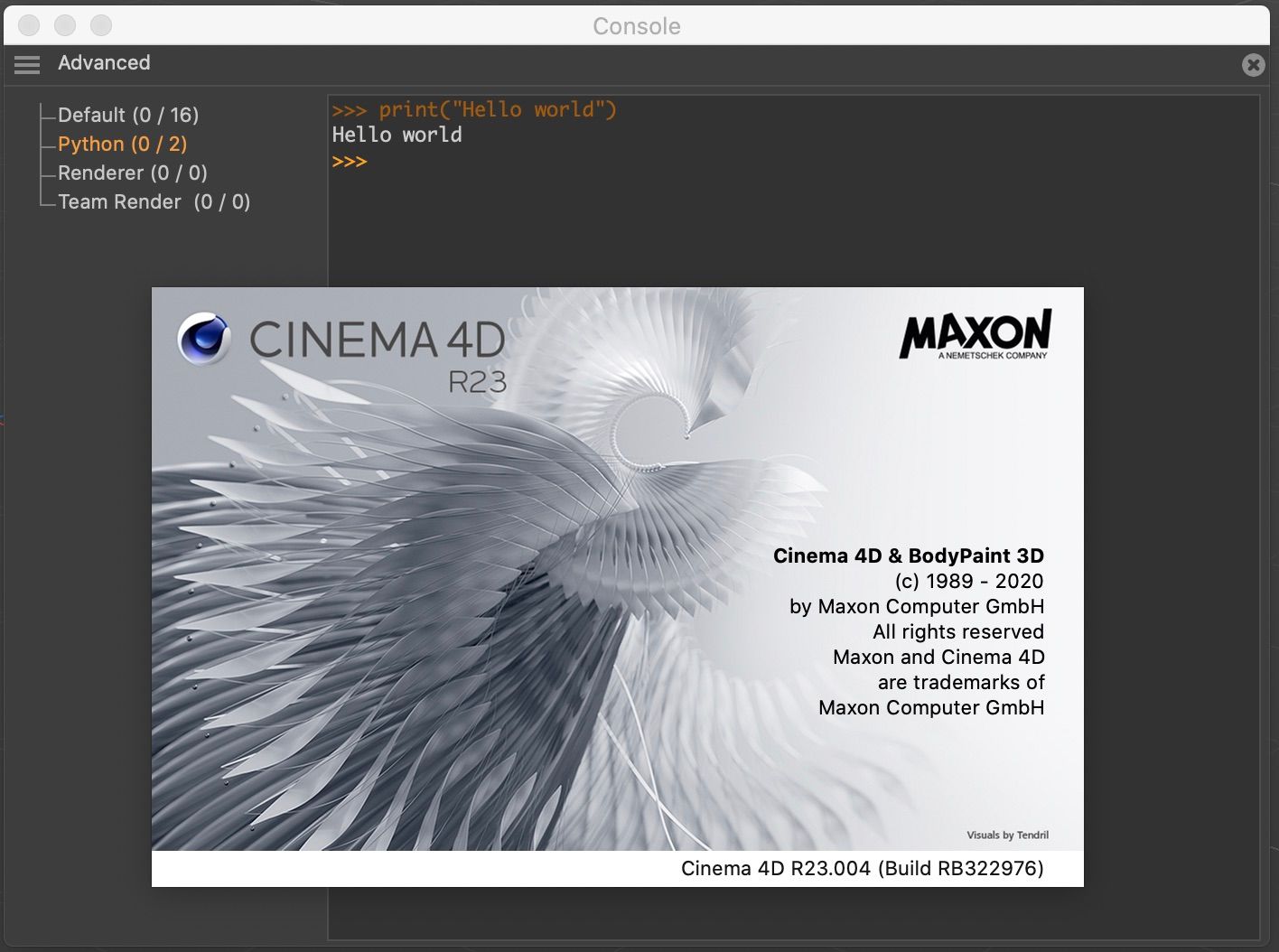Select the Team Render (0 / 0) category

pos(154,201)
